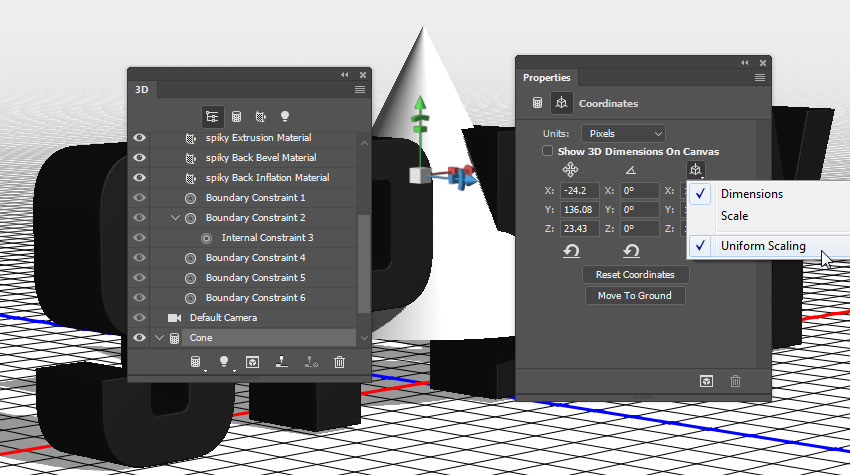Click the blue Z-axis gizmo arrow
The height and width of the screenshot is (475, 850).
[471, 179]
